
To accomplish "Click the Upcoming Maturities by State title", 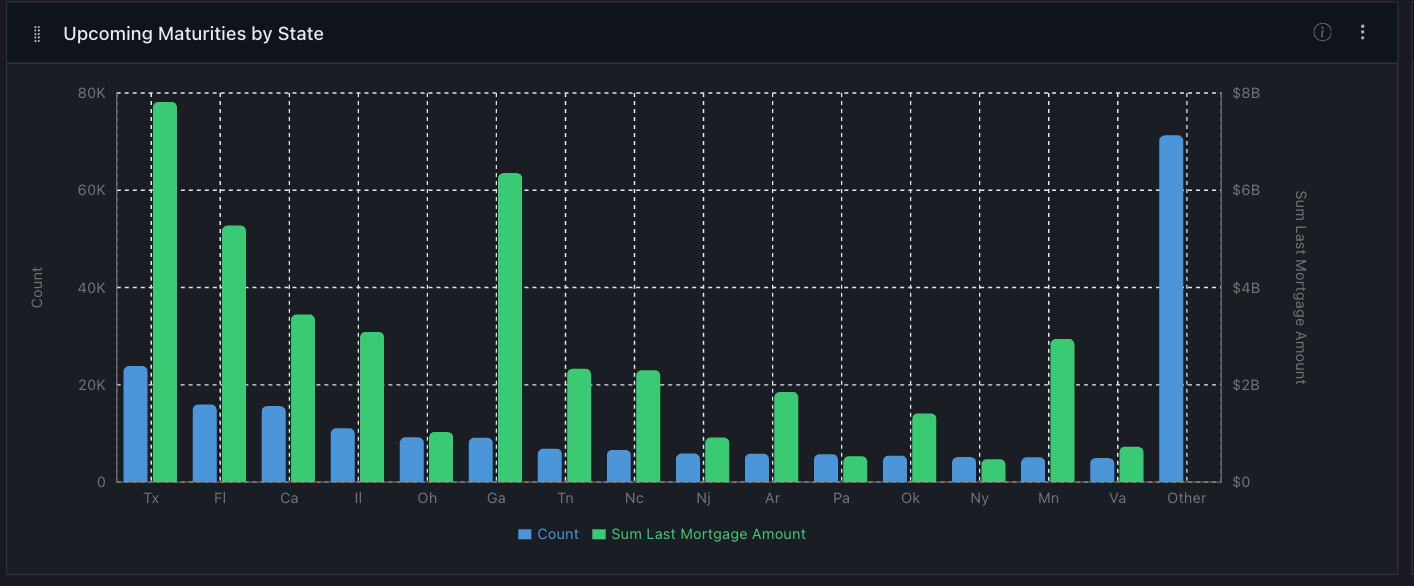I will point(193,34).
